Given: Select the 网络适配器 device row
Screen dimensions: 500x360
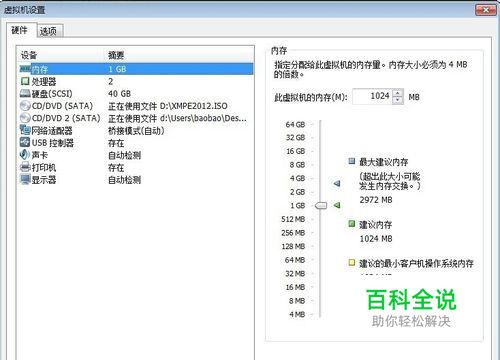Looking at the screenshot, I should 136,131.
